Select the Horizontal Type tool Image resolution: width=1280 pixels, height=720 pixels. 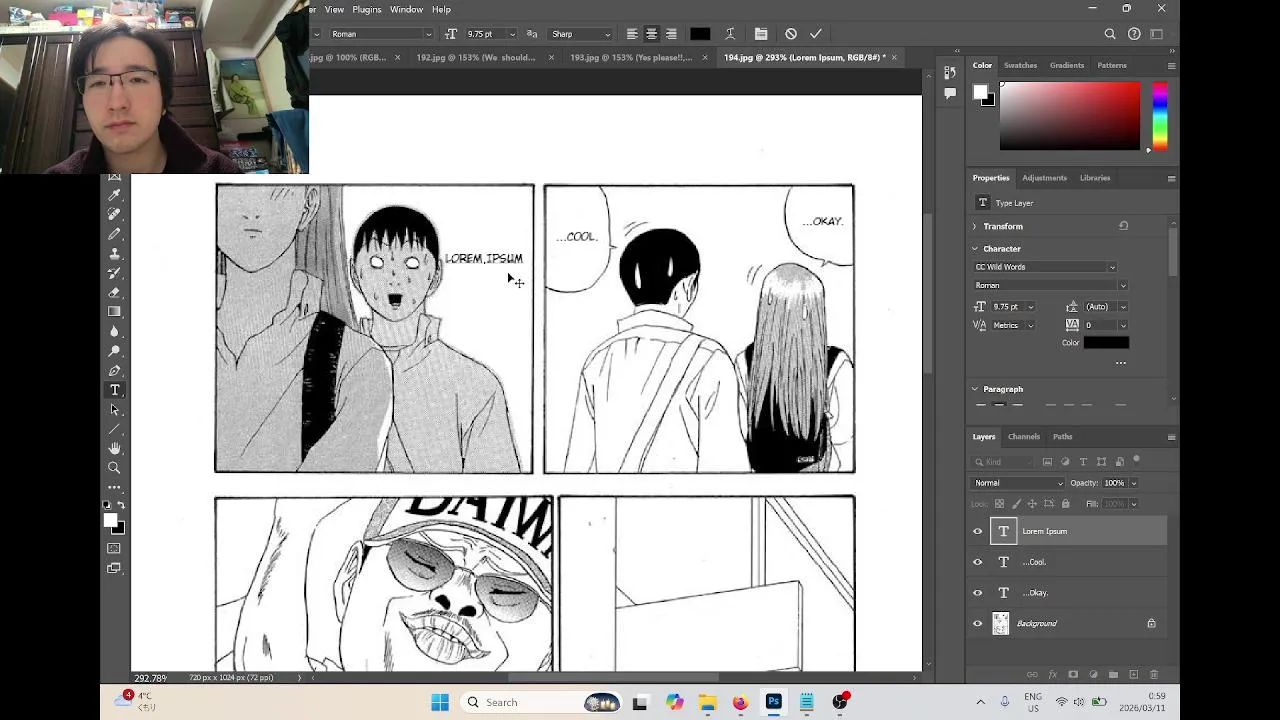pos(115,390)
